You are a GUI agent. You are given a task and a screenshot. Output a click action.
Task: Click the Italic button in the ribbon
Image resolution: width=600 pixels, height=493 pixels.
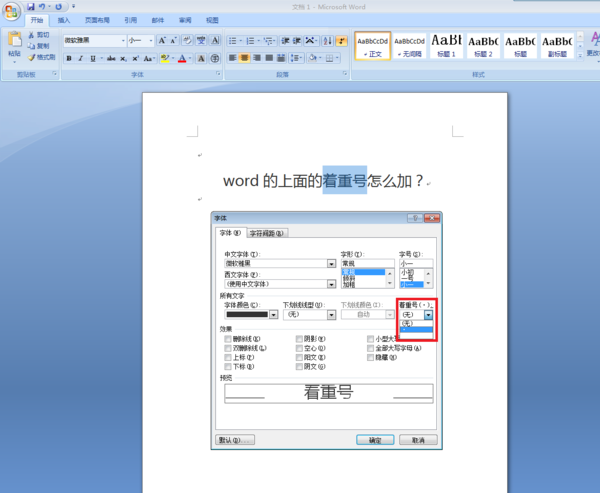pos(81,59)
